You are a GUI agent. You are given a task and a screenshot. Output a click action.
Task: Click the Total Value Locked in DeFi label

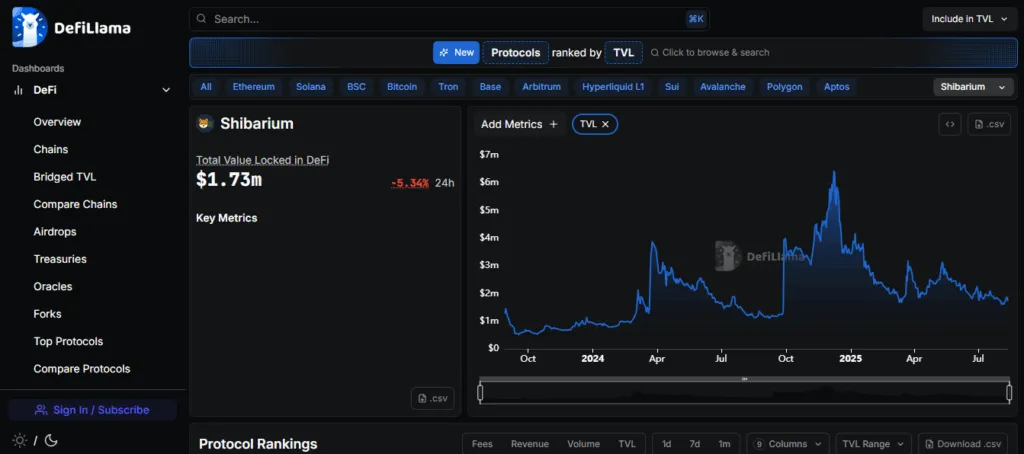[263, 160]
